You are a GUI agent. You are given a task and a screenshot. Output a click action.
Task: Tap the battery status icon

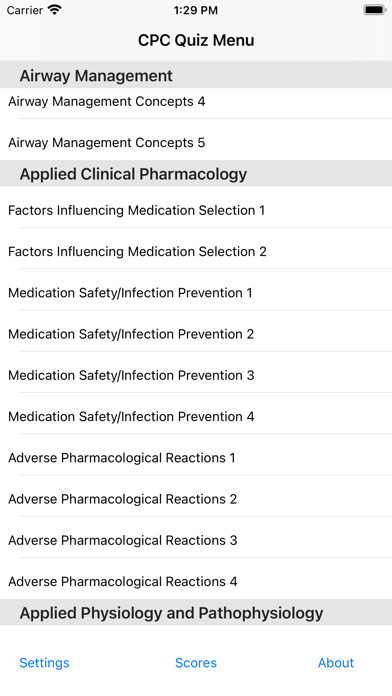tap(375, 10)
